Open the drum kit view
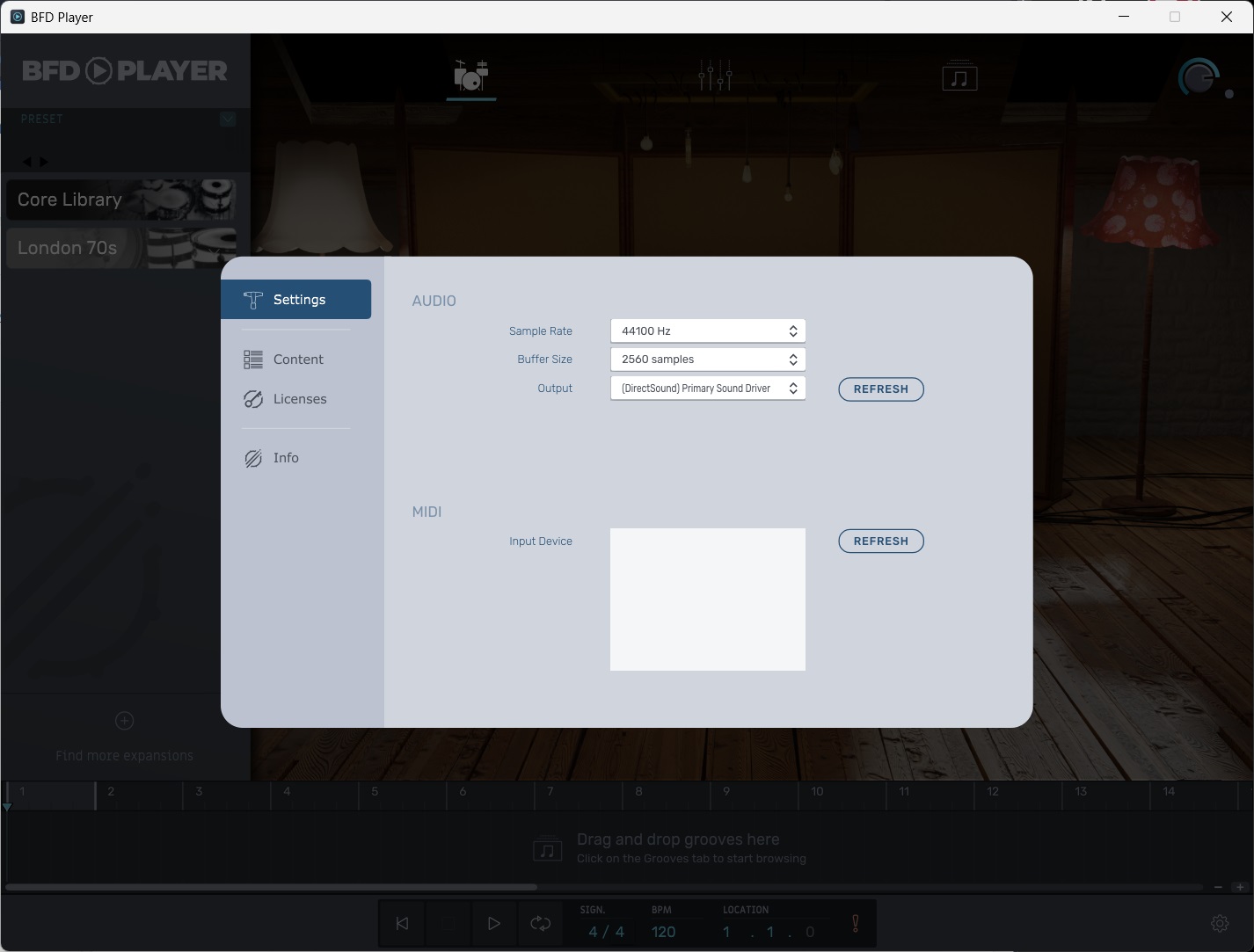The width and height of the screenshot is (1254, 952). click(470, 76)
